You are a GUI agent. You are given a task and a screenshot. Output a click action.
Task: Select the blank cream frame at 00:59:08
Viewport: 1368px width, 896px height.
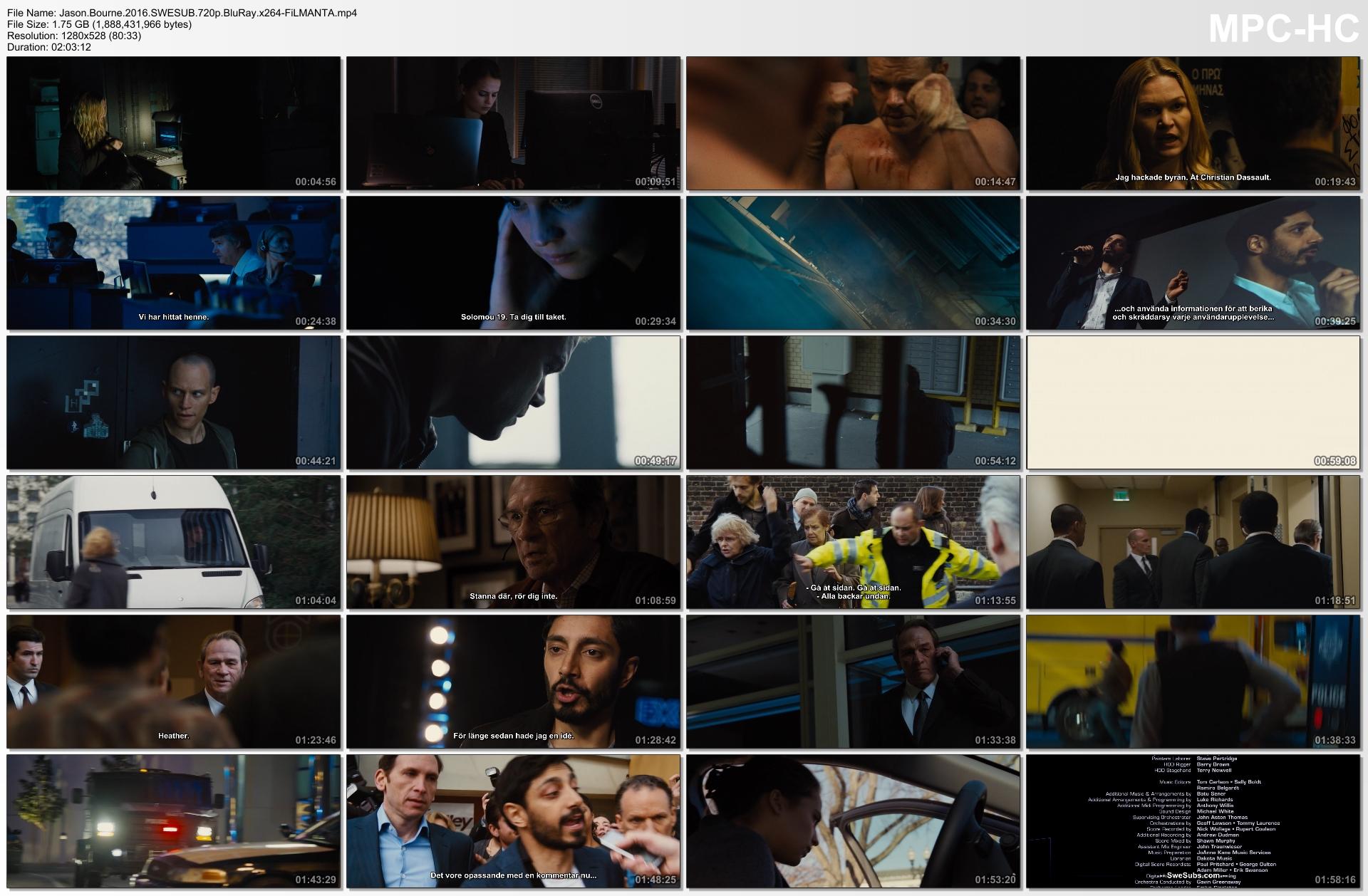(x=1193, y=402)
